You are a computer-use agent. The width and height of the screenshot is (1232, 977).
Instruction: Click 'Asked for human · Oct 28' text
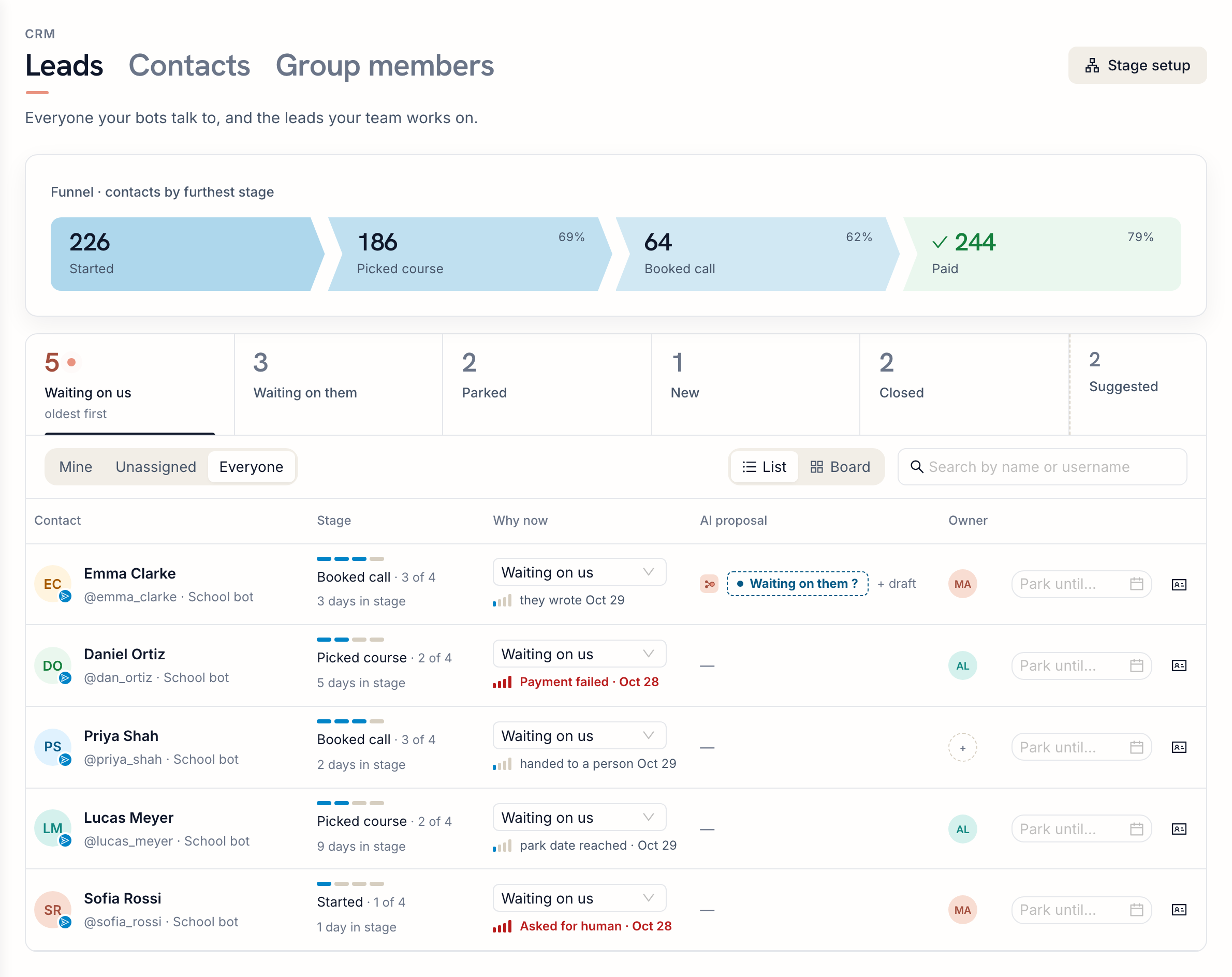coord(595,926)
